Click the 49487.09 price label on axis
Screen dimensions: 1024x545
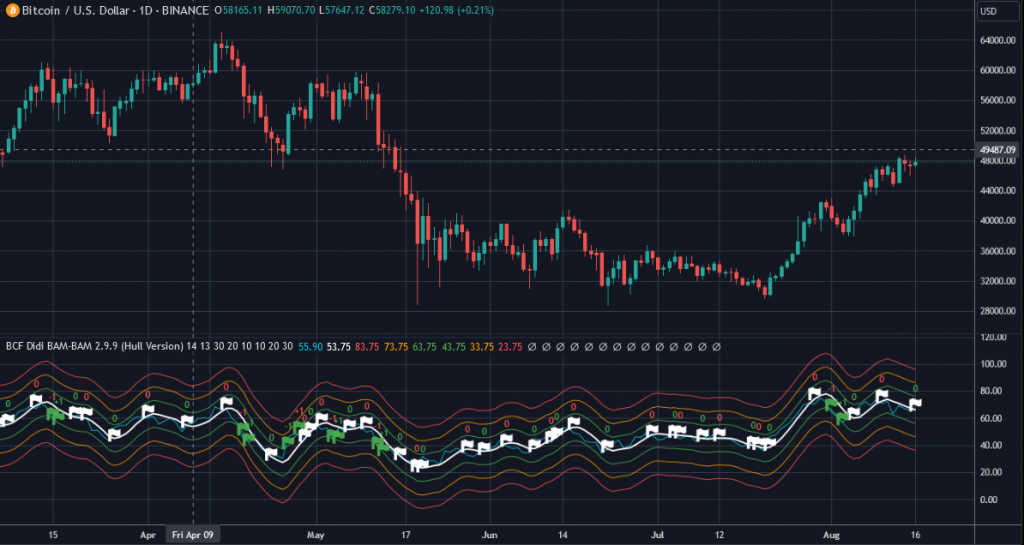click(997, 150)
